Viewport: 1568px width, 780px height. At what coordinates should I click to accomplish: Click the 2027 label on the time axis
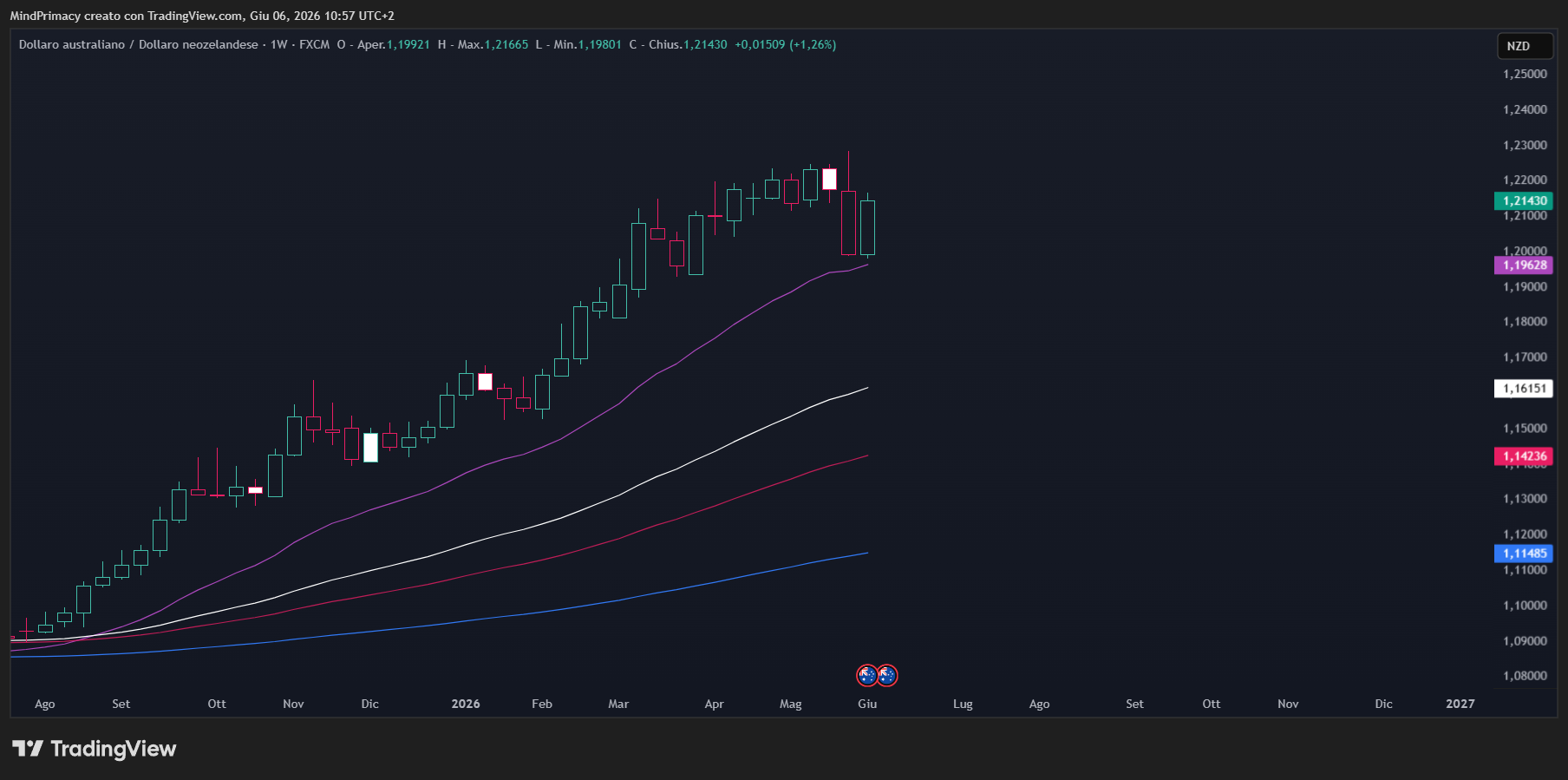click(1460, 704)
